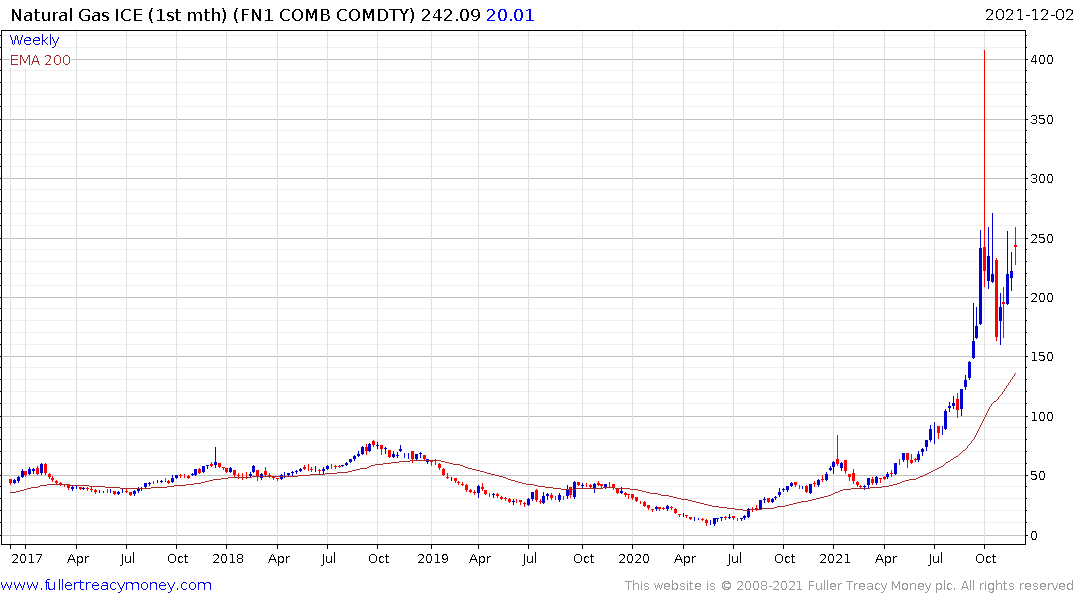The image size is (1075, 600).
Task: Click the 2020 year label on time axis
Action: click(633, 558)
